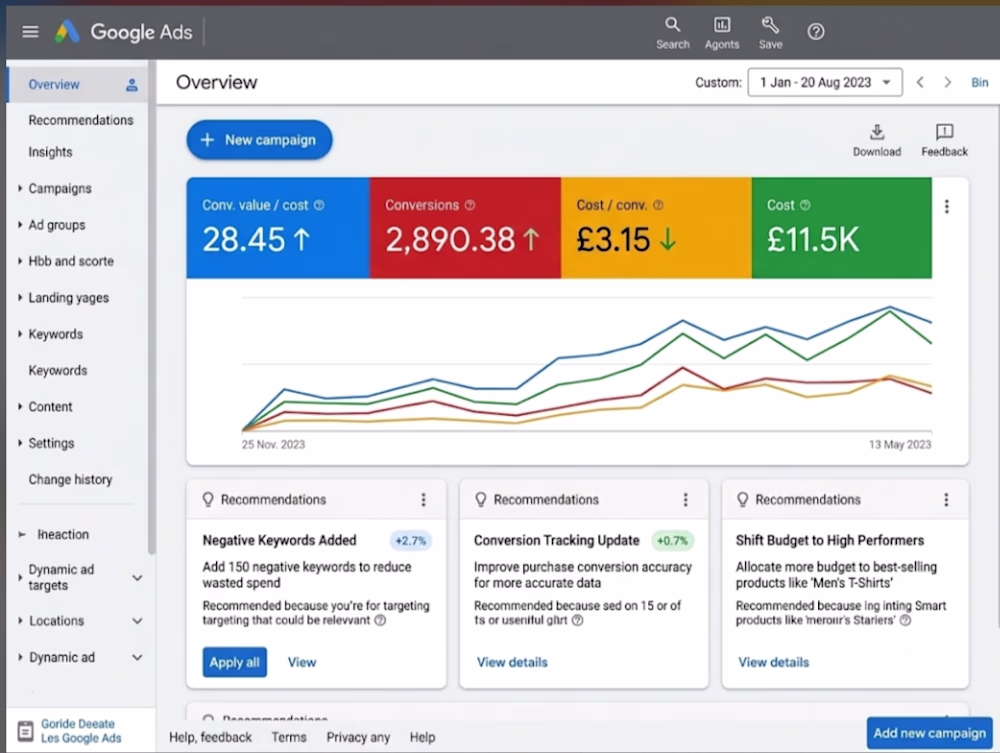Select the yellow Cost / conv. tile
The height and width of the screenshot is (753, 1000).
pyautogui.click(x=656, y=228)
